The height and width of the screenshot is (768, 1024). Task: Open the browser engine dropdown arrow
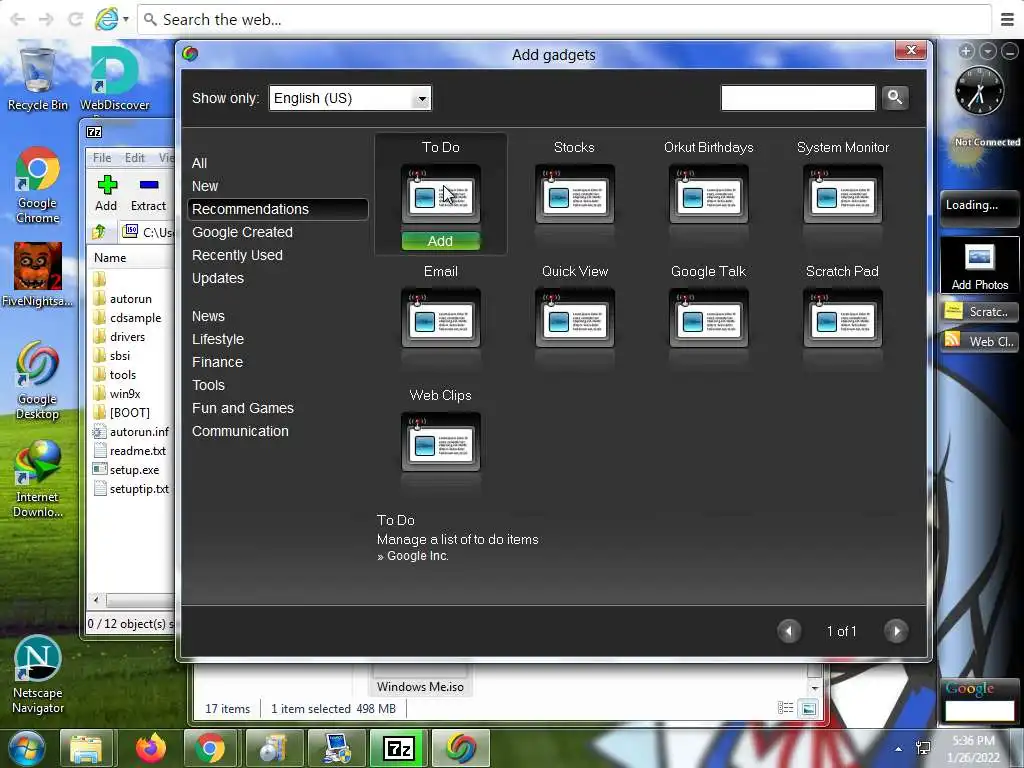[125, 20]
